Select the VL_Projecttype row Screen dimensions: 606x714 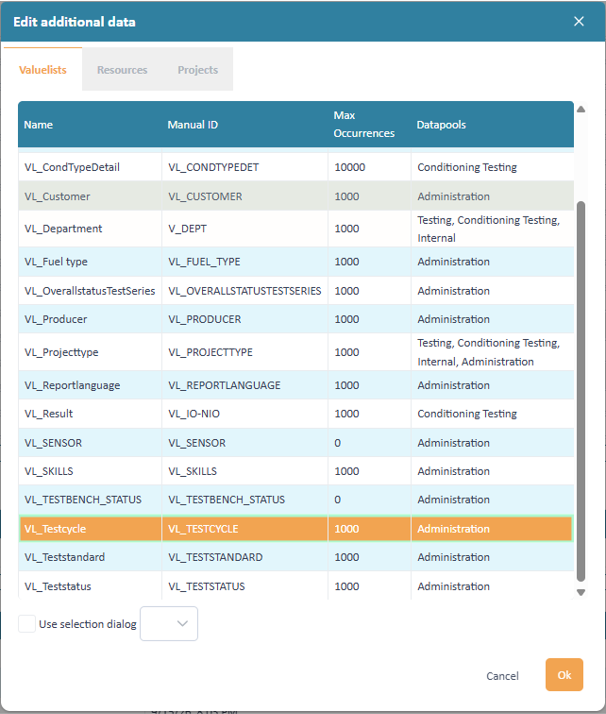[x=296, y=352]
